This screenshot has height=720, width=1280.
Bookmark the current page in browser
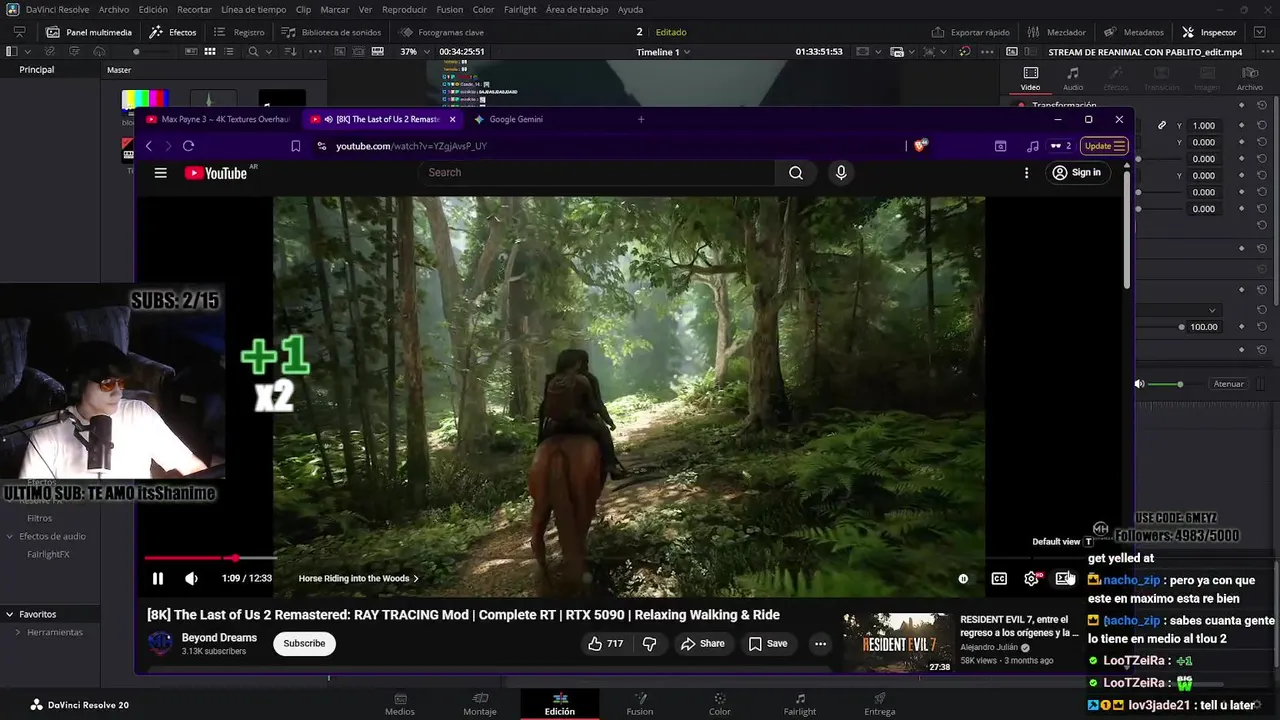click(x=296, y=146)
